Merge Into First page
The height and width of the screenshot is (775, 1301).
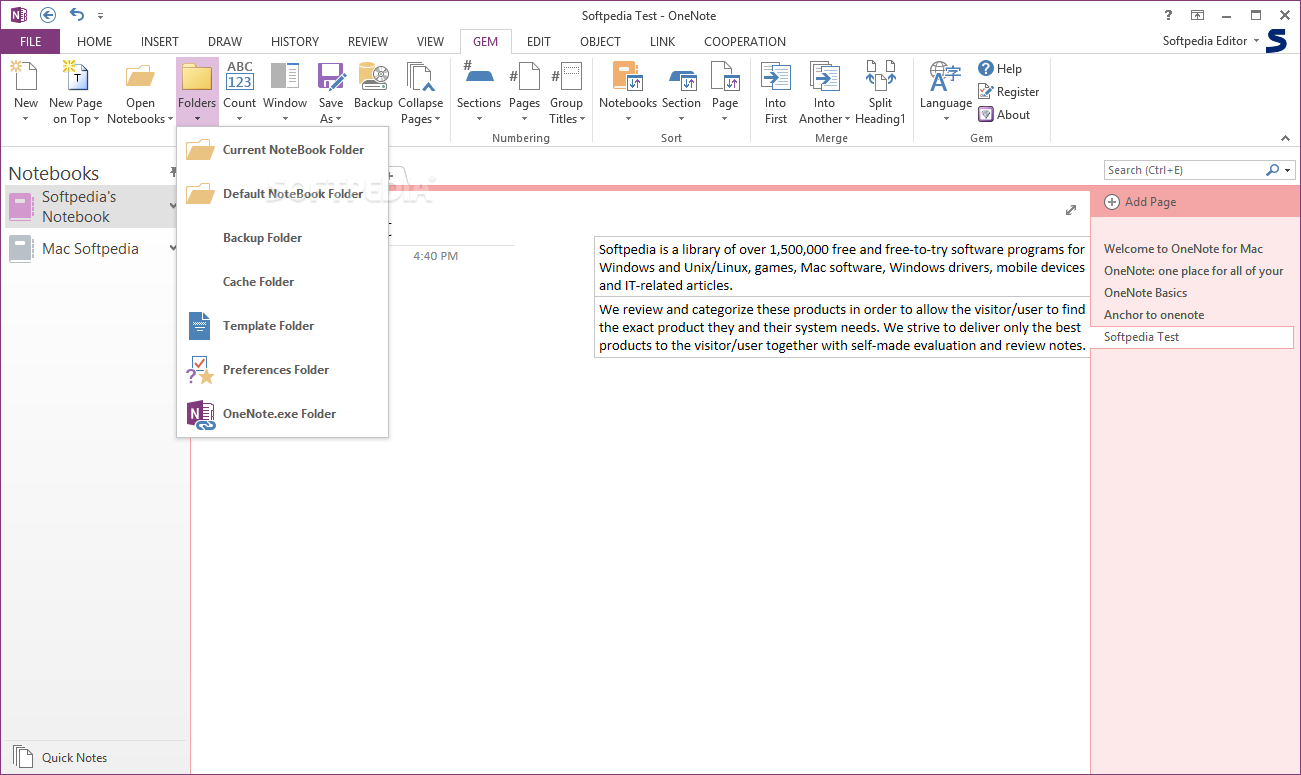click(776, 92)
